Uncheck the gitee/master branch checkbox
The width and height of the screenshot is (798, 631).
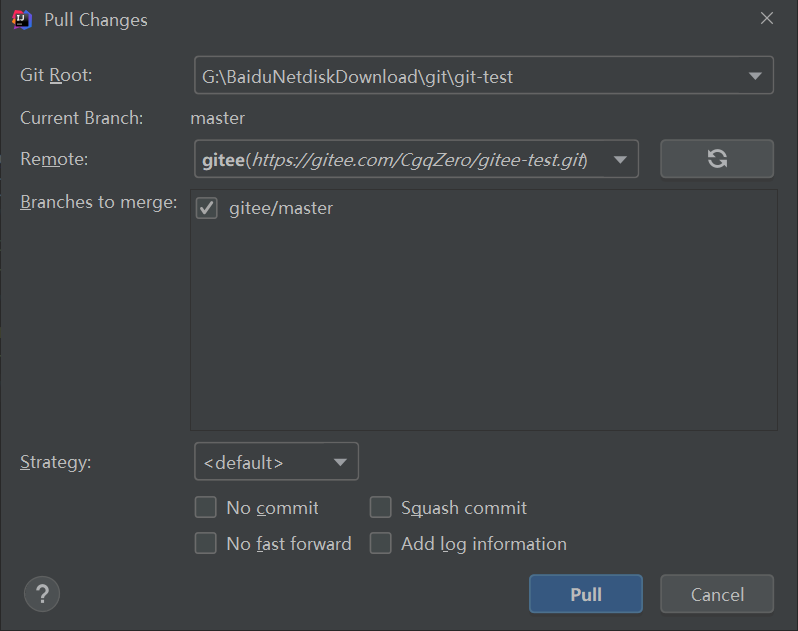point(207,208)
